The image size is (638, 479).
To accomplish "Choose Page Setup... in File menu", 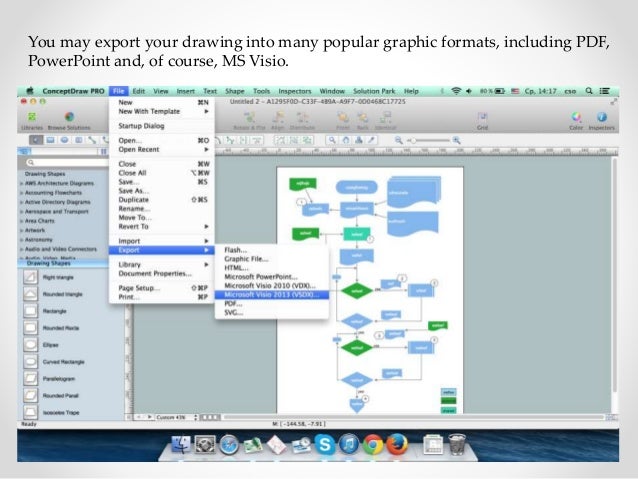I will pyautogui.click(x=162, y=288).
